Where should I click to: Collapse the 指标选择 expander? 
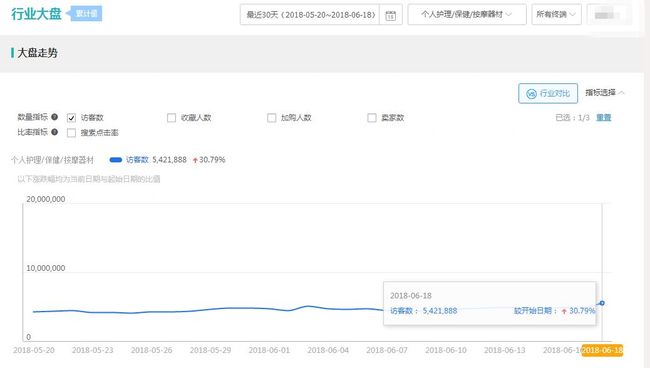pos(605,92)
